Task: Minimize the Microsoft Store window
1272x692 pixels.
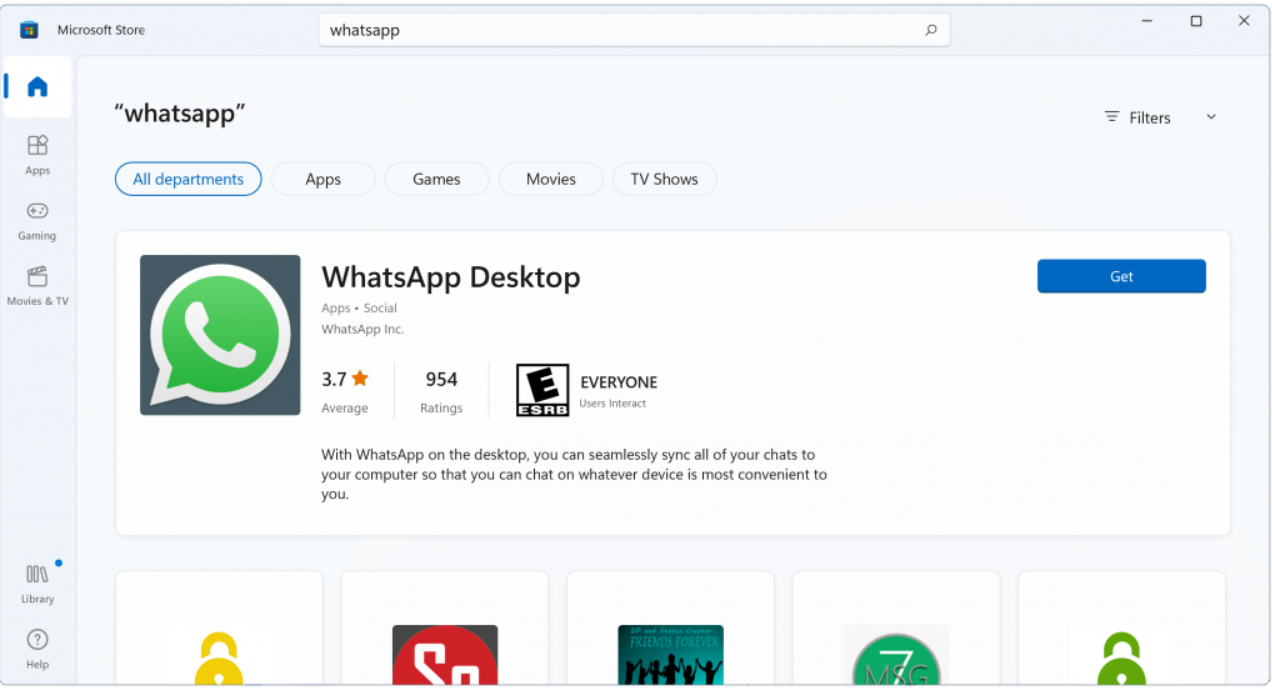Action: (1149, 21)
